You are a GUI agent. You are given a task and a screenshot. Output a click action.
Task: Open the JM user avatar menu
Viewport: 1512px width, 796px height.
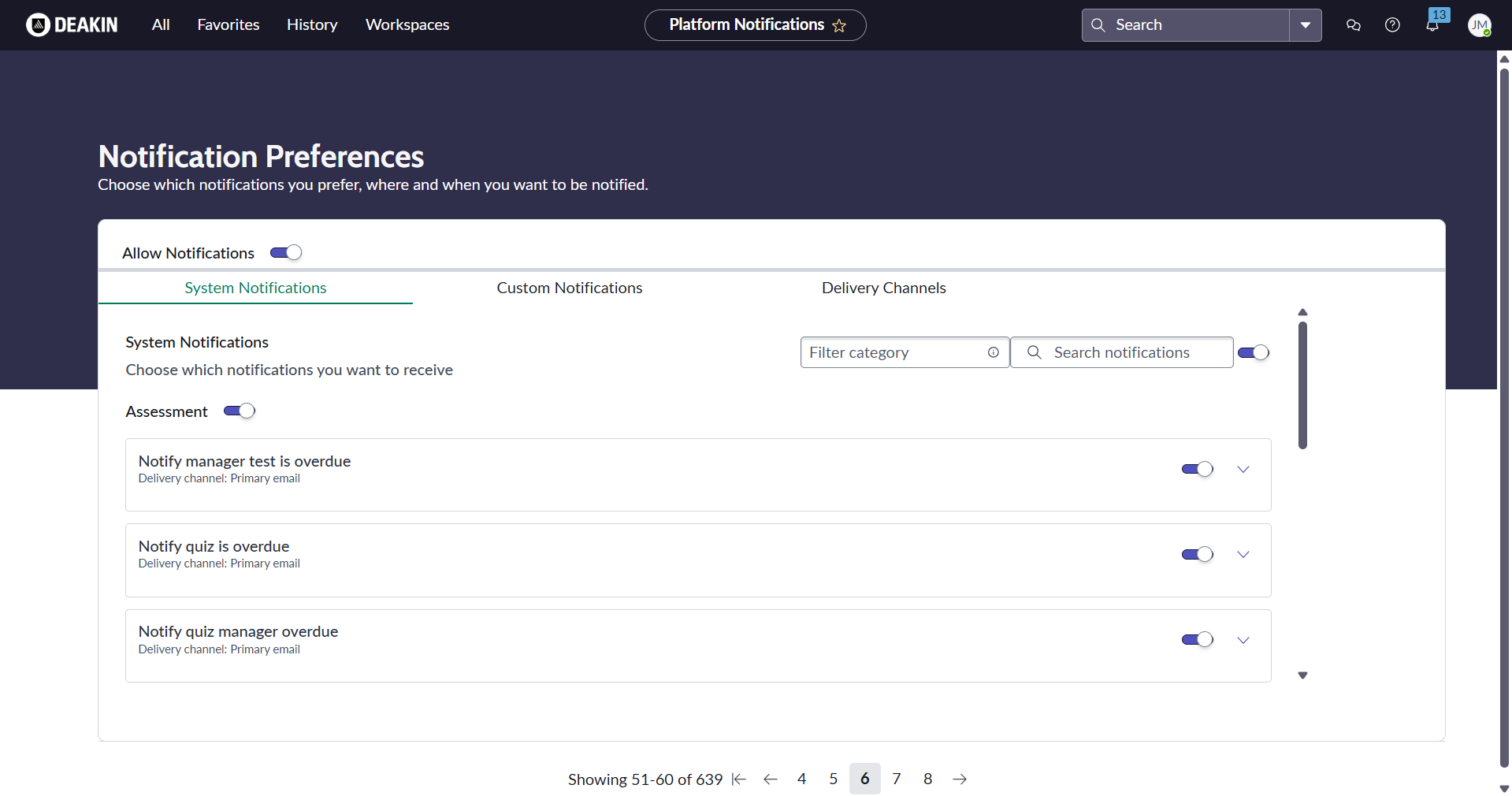pyautogui.click(x=1479, y=25)
